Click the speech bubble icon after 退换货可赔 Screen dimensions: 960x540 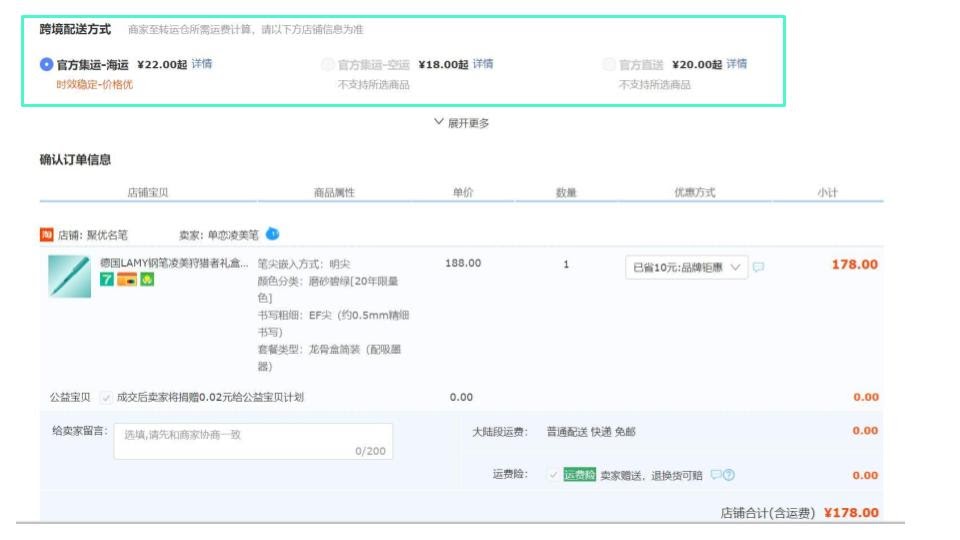coord(715,475)
